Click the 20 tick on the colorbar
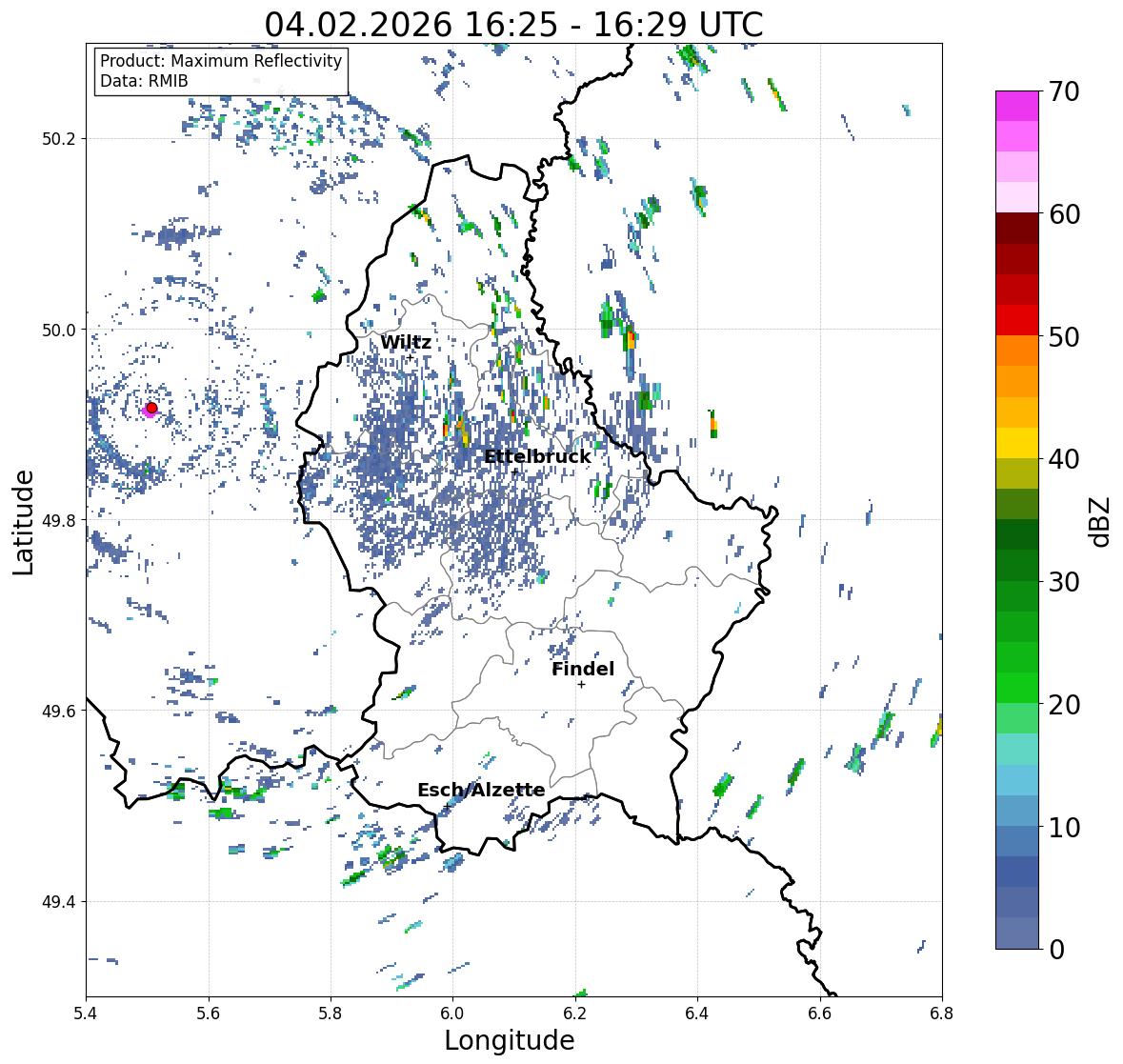The width and height of the screenshot is (1123, 1064). click(1064, 705)
